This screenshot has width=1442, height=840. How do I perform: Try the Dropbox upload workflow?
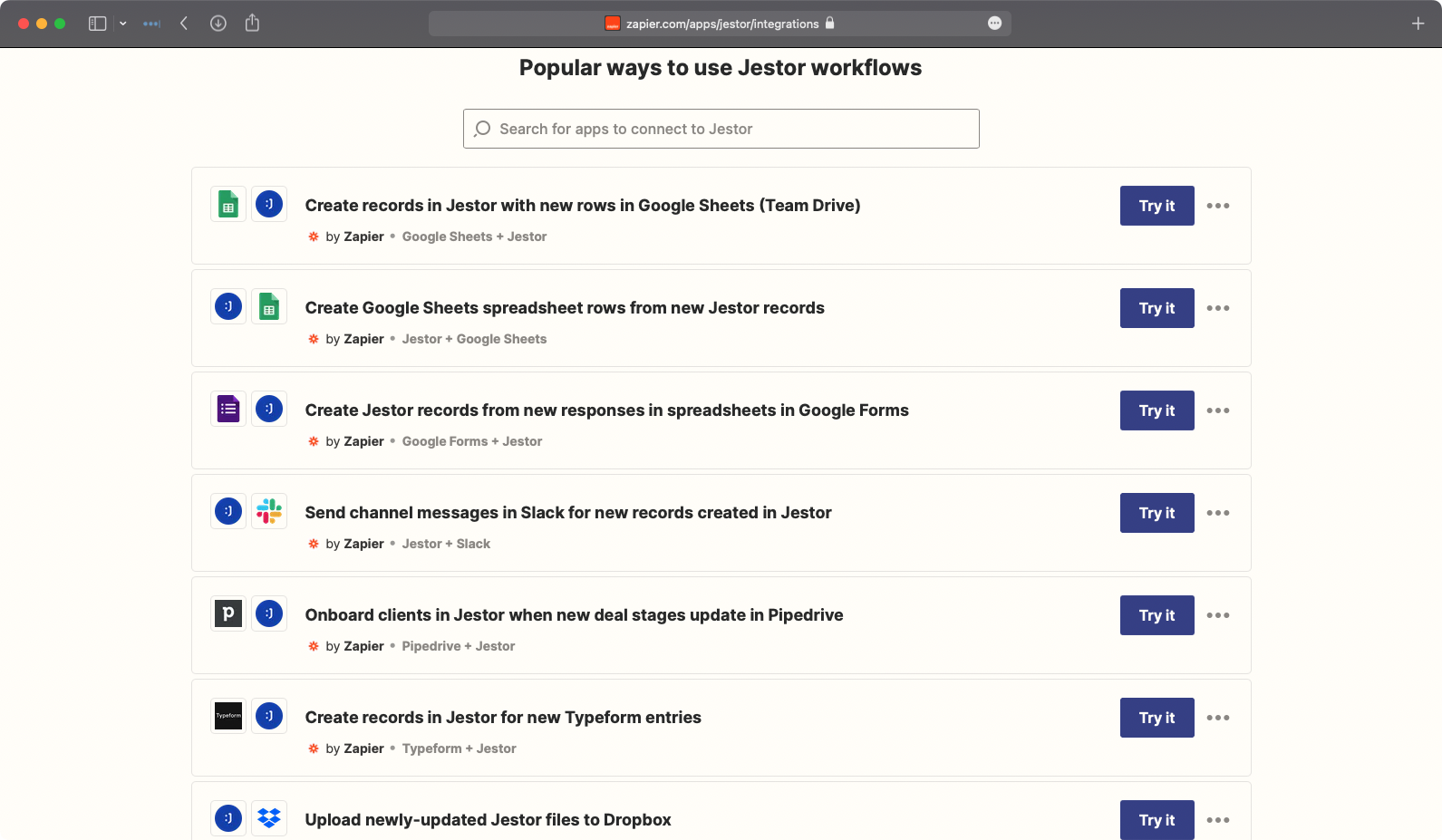[1157, 820]
